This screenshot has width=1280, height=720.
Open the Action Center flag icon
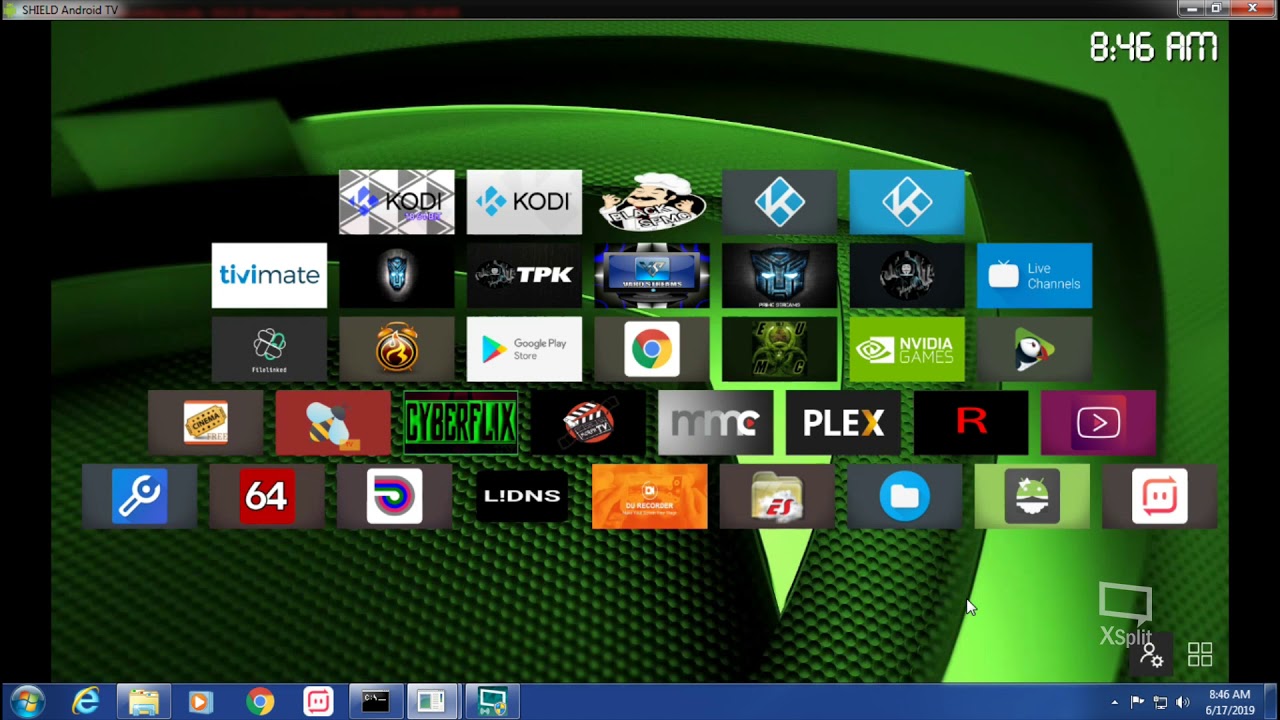(1137, 702)
